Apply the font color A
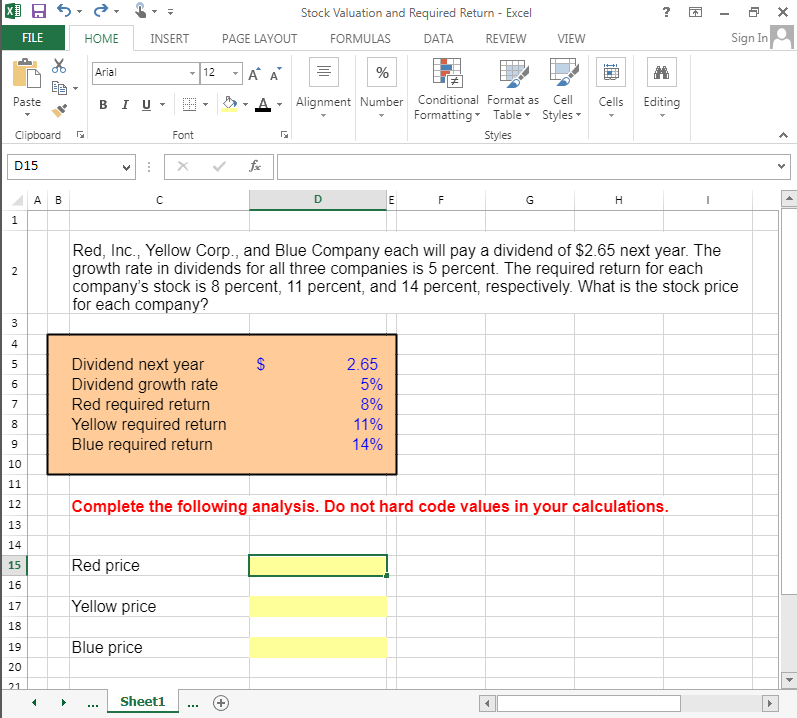 tap(263, 105)
